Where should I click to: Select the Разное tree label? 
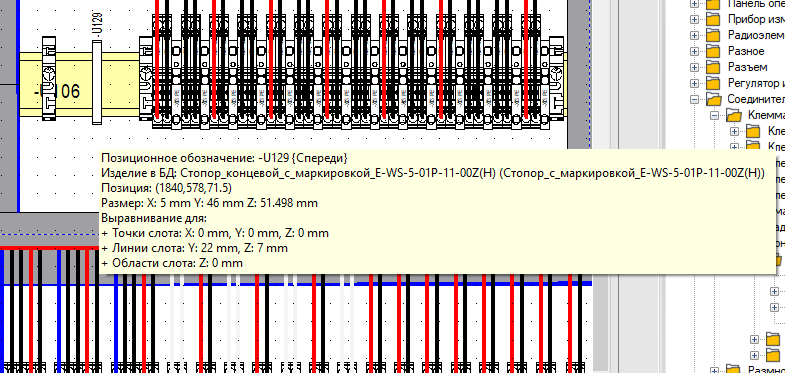point(746,52)
